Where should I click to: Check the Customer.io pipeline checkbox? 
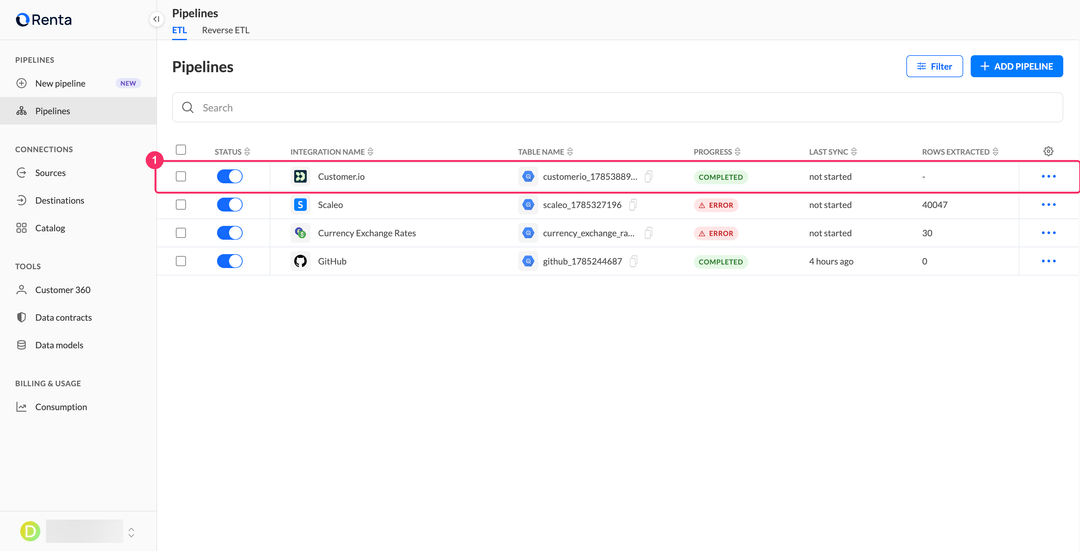(x=180, y=177)
